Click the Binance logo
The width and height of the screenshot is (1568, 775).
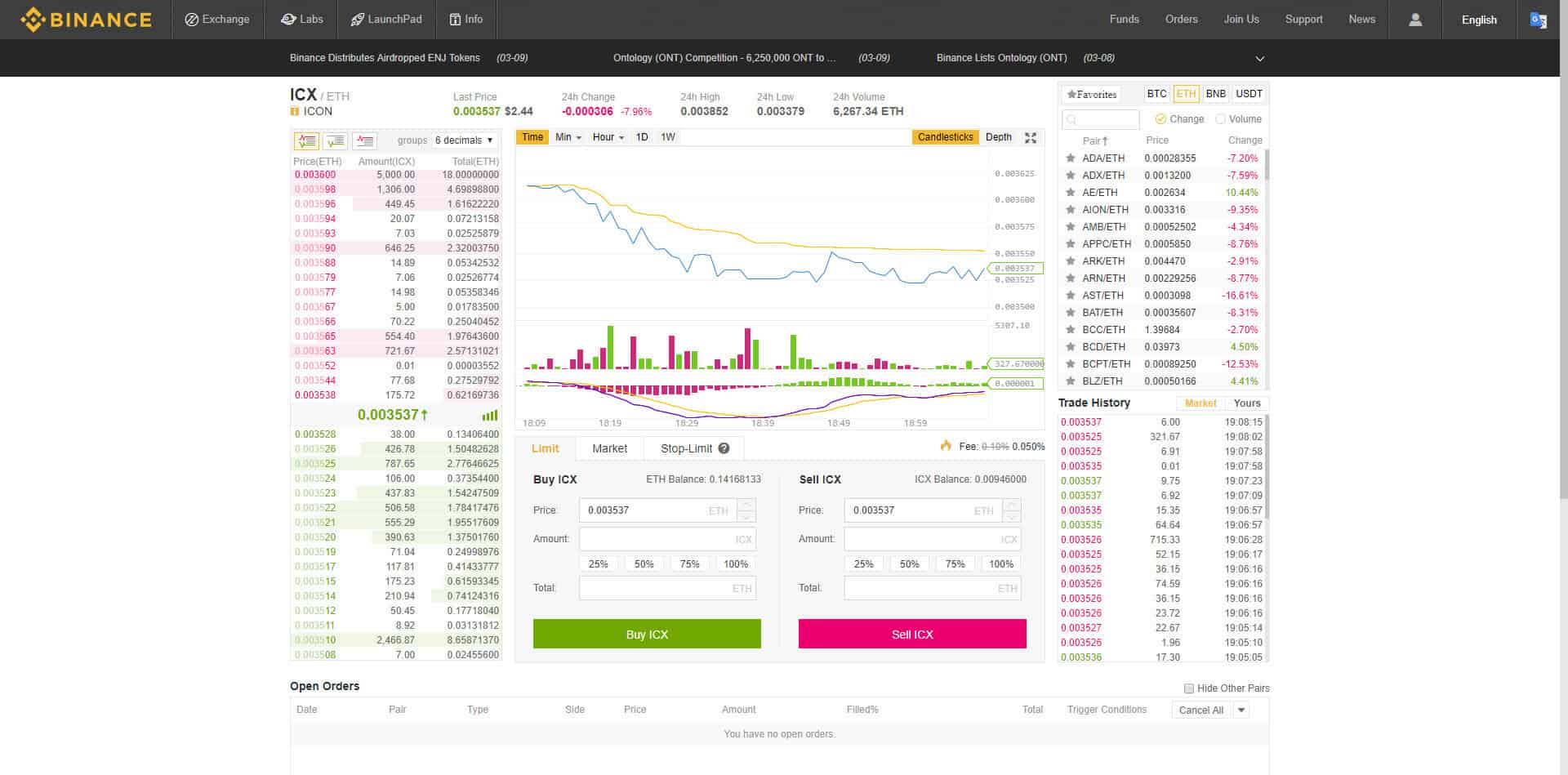(86, 20)
